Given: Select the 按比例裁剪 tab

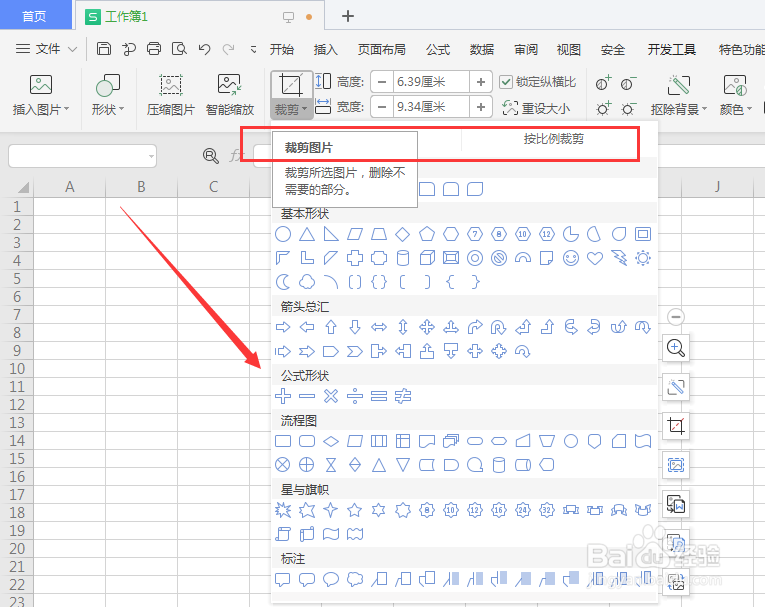Looking at the screenshot, I should [x=554, y=139].
